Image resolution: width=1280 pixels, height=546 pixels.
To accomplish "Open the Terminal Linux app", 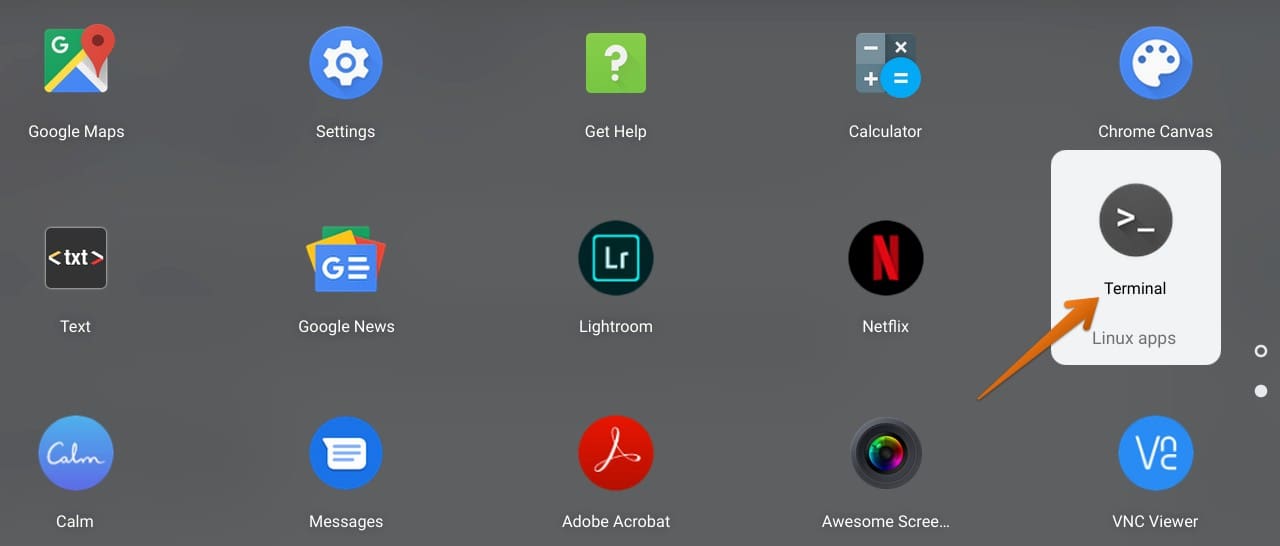I will 1136,220.
